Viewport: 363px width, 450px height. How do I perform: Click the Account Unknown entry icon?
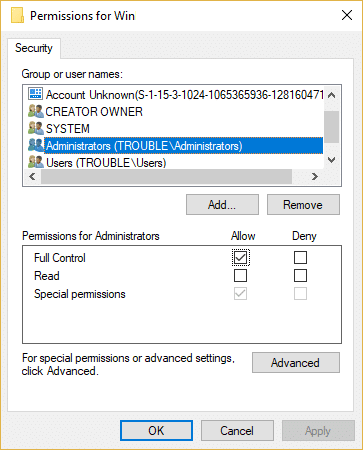click(x=35, y=94)
